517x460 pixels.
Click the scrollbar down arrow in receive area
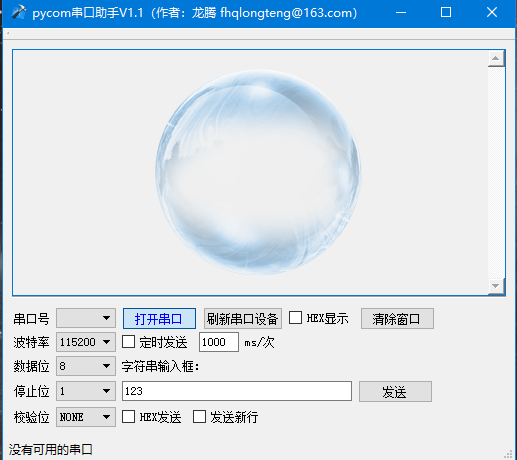click(x=496, y=286)
